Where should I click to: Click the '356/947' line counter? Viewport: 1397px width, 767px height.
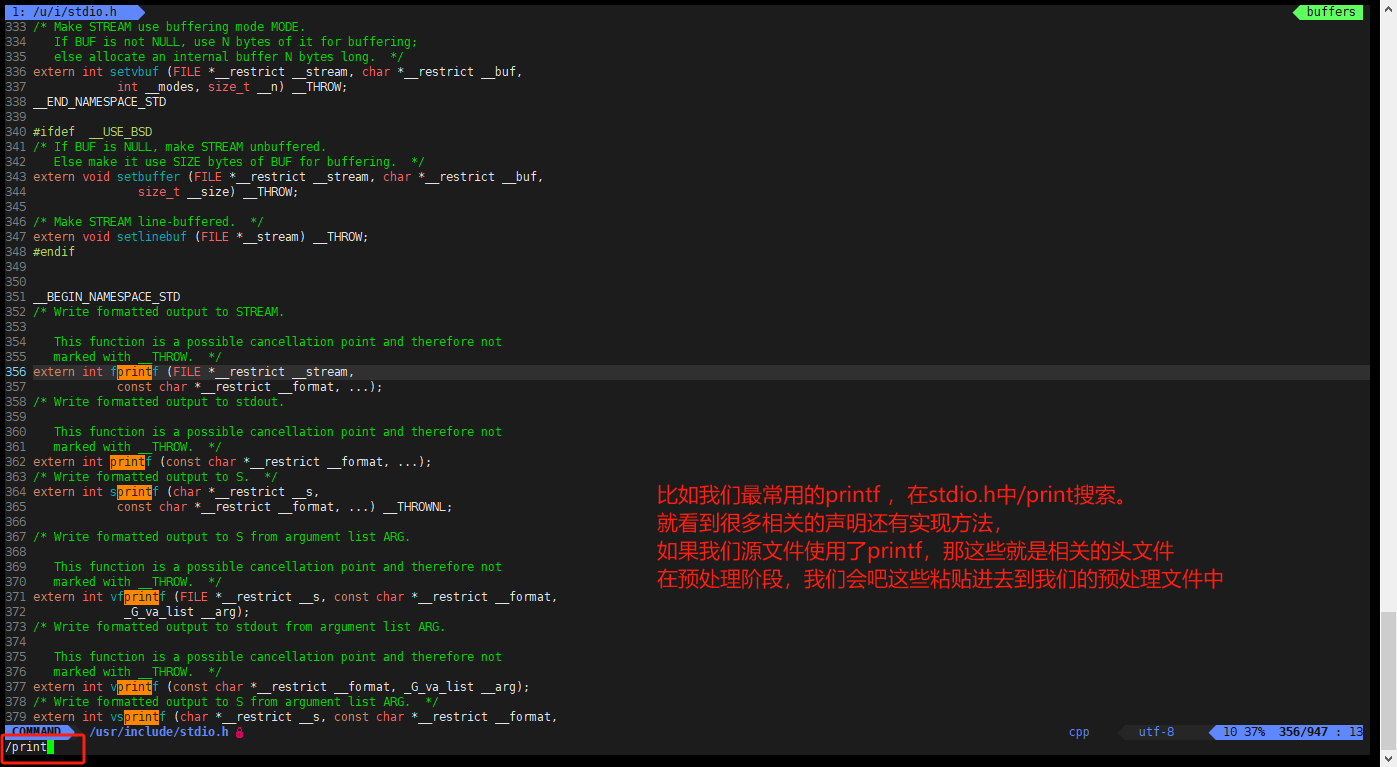click(x=1303, y=732)
